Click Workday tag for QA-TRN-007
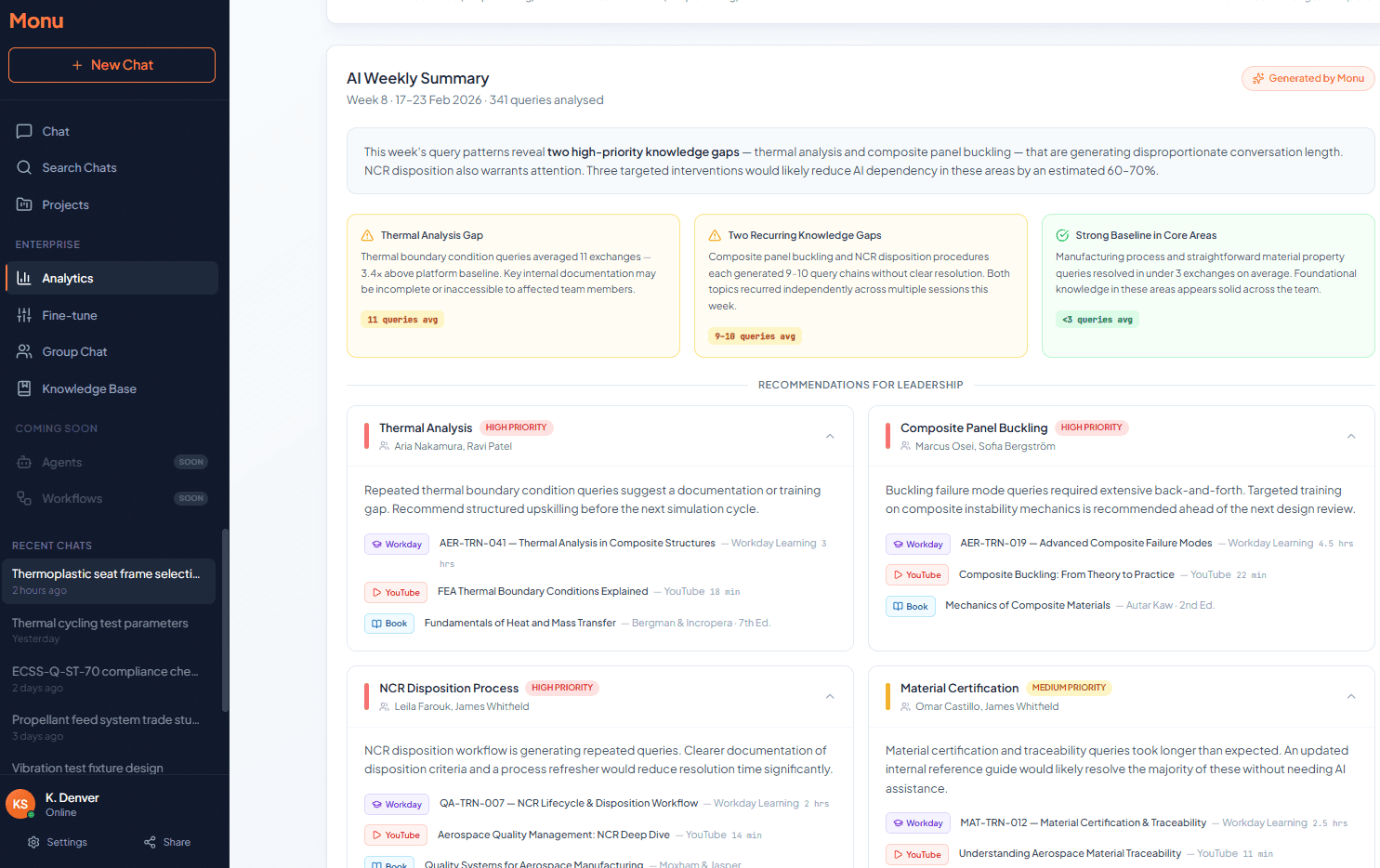Viewport: 1380px width, 868px height. coord(397,805)
